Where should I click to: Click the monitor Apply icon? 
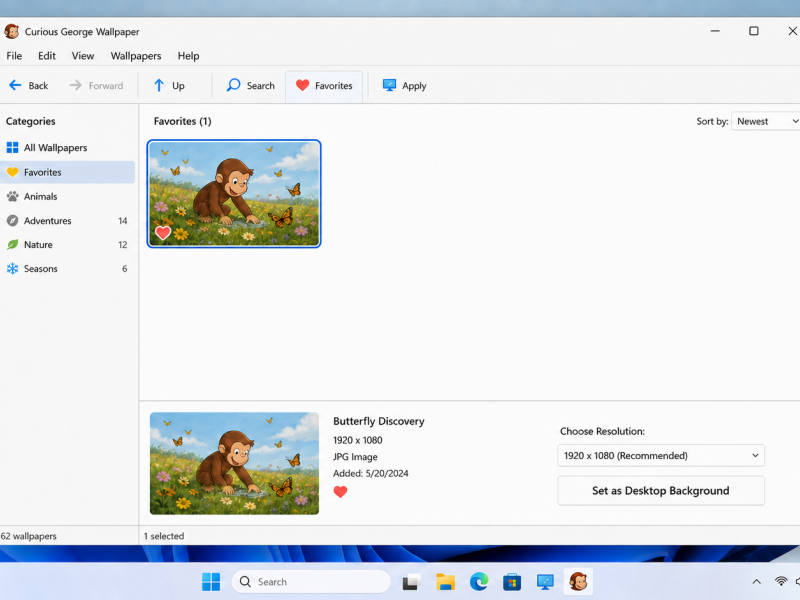click(x=389, y=85)
